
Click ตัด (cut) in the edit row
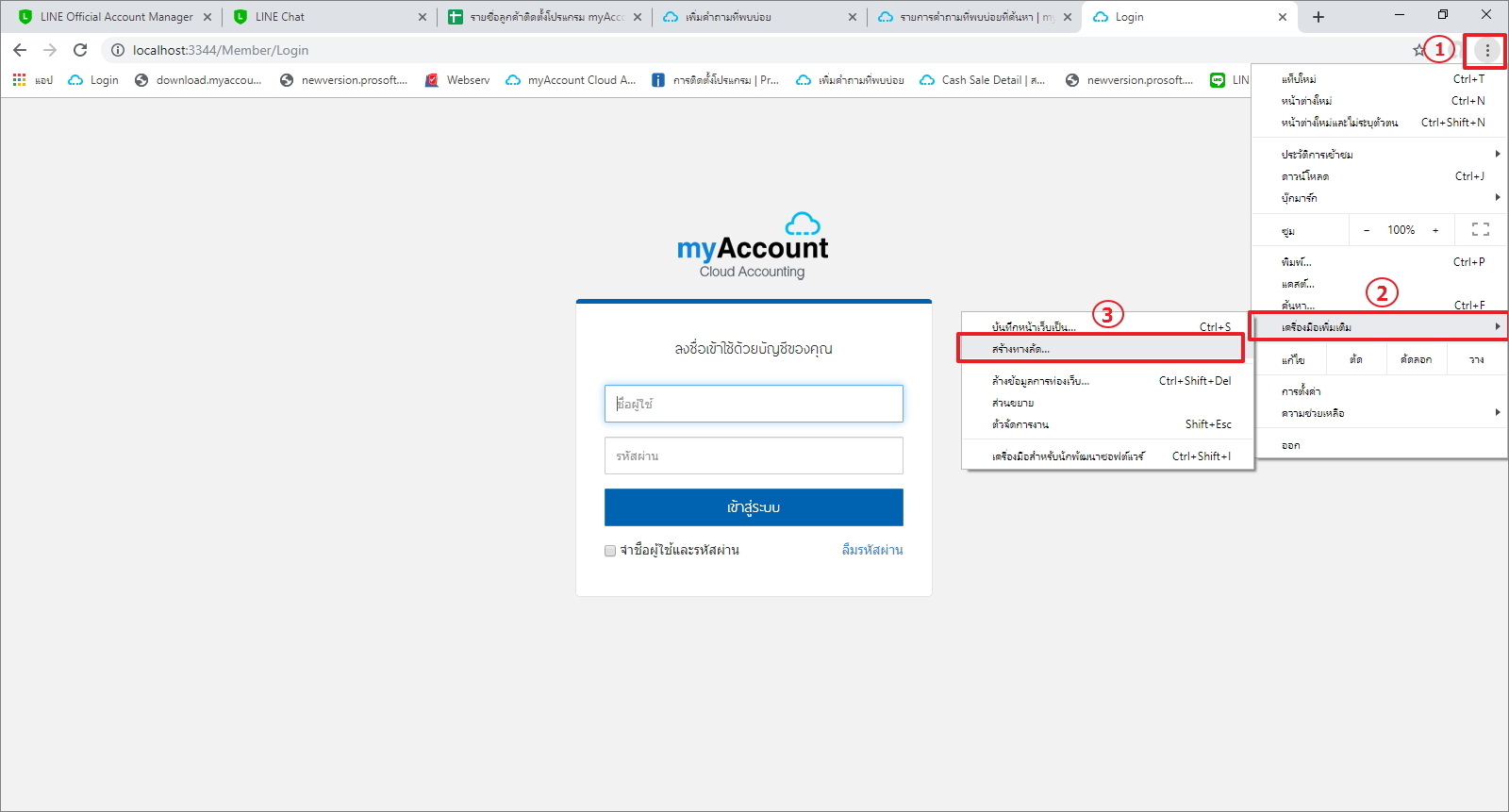(x=1356, y=359)
